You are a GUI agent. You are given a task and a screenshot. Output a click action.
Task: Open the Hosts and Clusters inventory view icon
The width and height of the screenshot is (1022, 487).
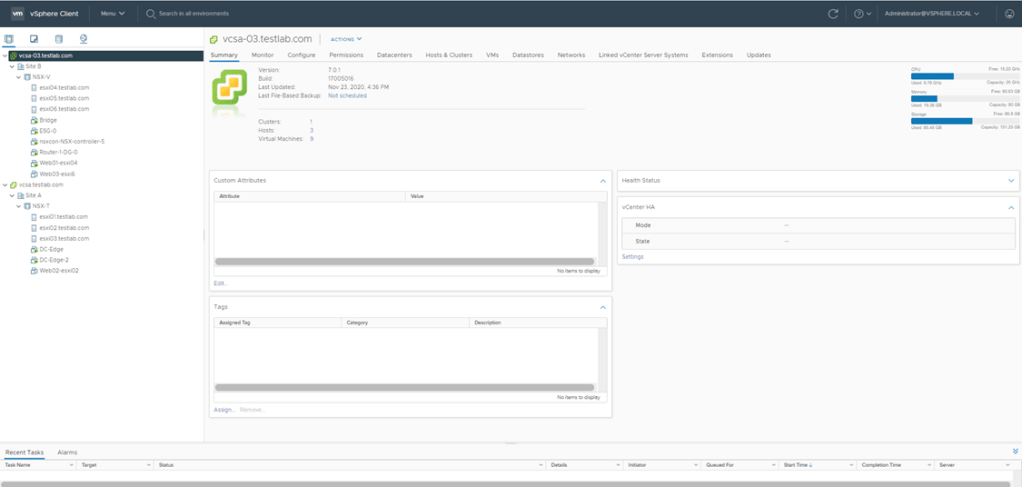10,39
